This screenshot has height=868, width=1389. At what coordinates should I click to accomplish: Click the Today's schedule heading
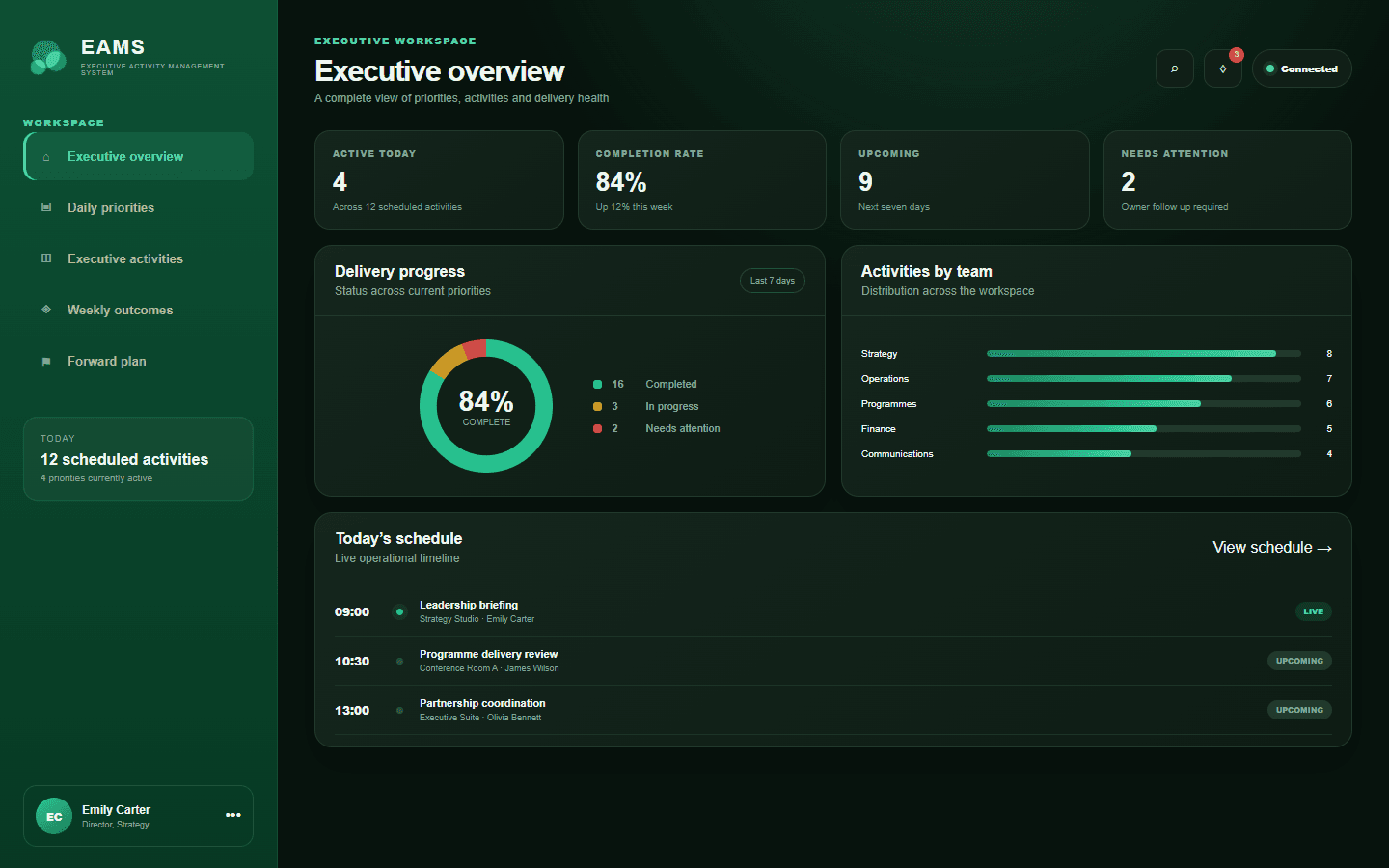[x=398, y=538]
